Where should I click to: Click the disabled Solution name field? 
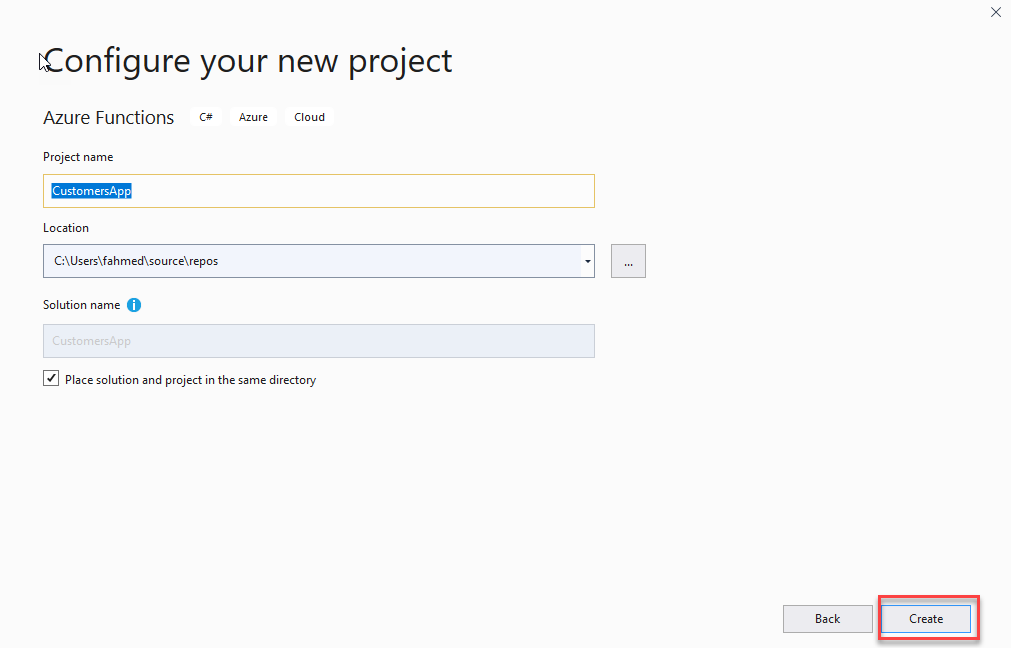pos(319,341)
